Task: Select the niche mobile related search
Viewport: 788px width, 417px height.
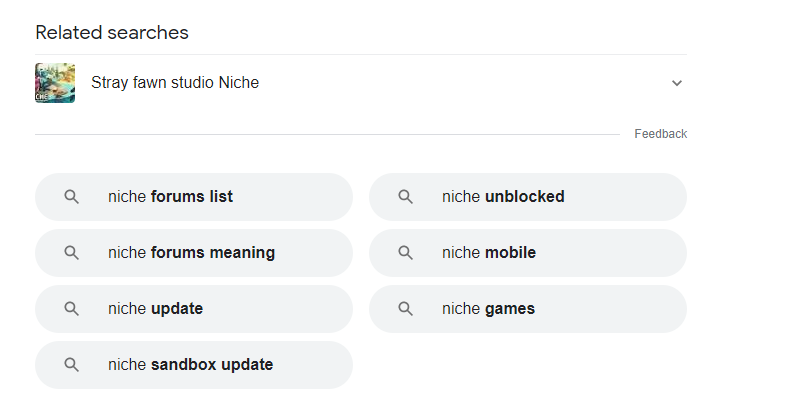Action: tap(528, 253)
